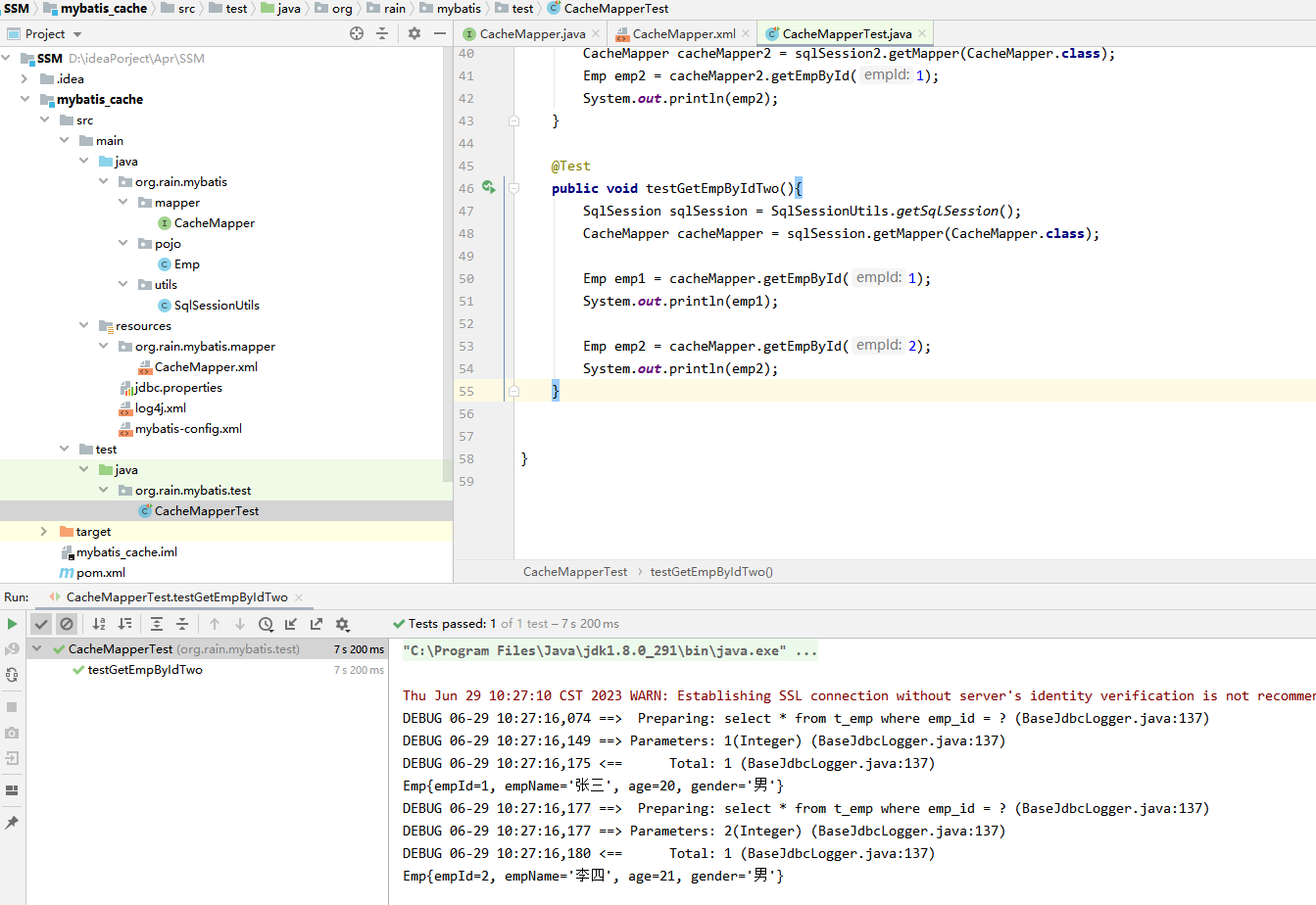Collapse SSM project root node
The image size is (1316, 905).
click(6, 58)
